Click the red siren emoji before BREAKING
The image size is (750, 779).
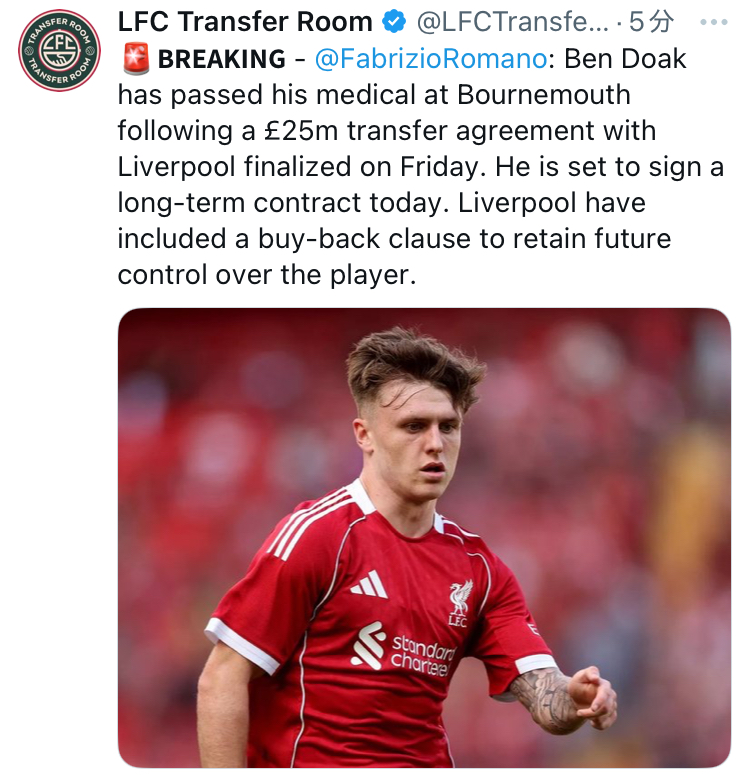(136, 59)
